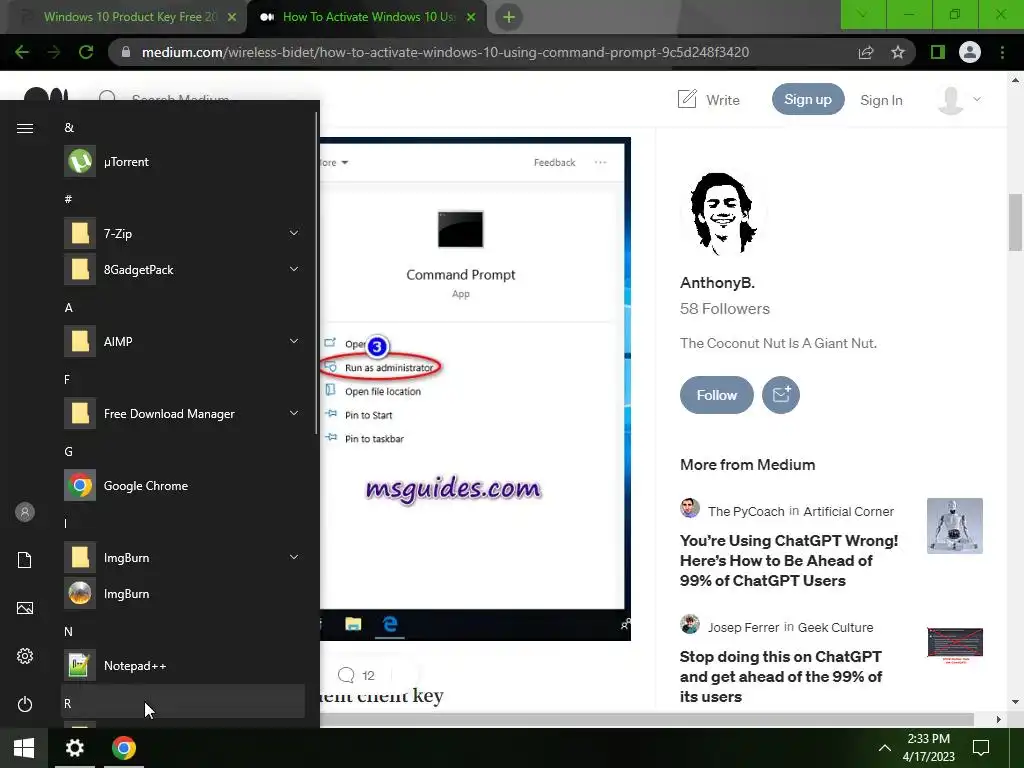The height and width of the screenshot is (768, 1024).
Task: Open robot thumbnail of ChatGPT article
Action: tap(955, 526)
